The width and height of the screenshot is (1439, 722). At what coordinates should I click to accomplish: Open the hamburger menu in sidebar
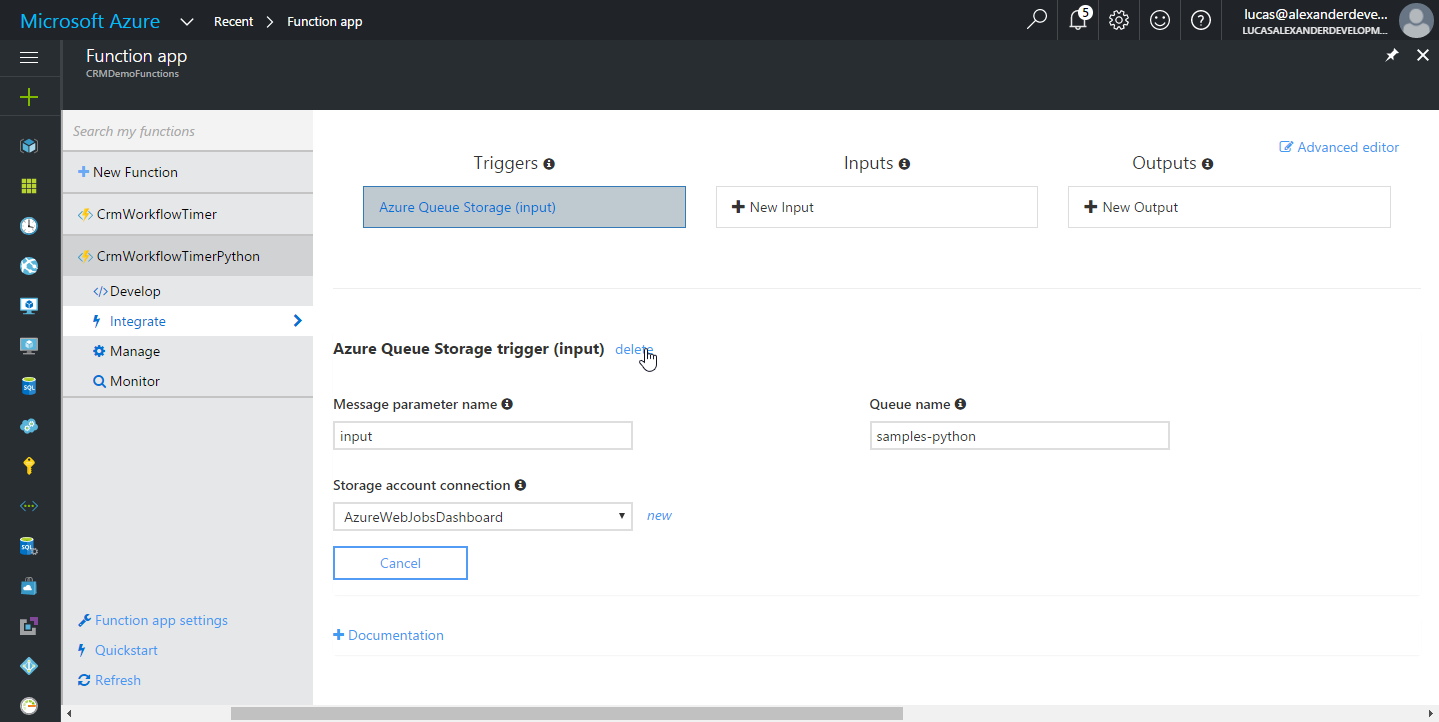(29, 58)
